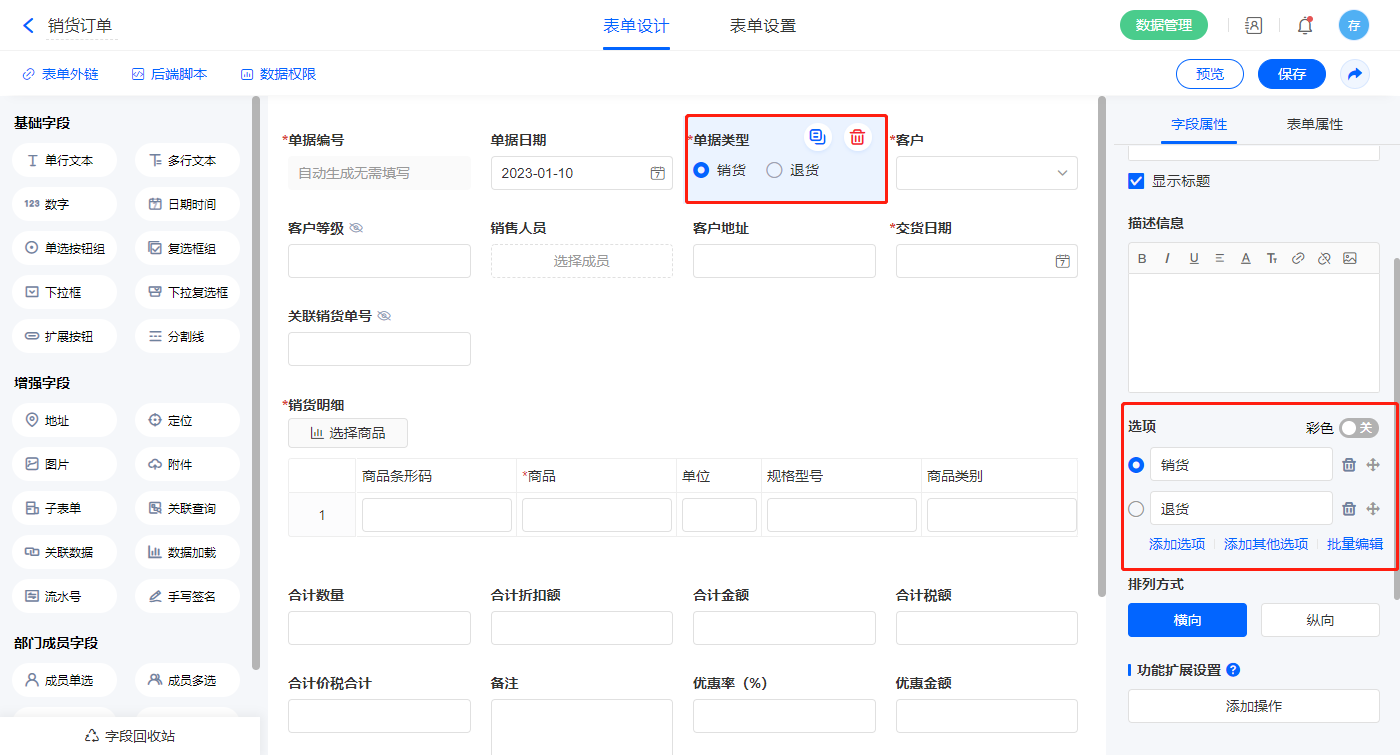Click the share arrow icon beside 保存

click(1355, 74)
